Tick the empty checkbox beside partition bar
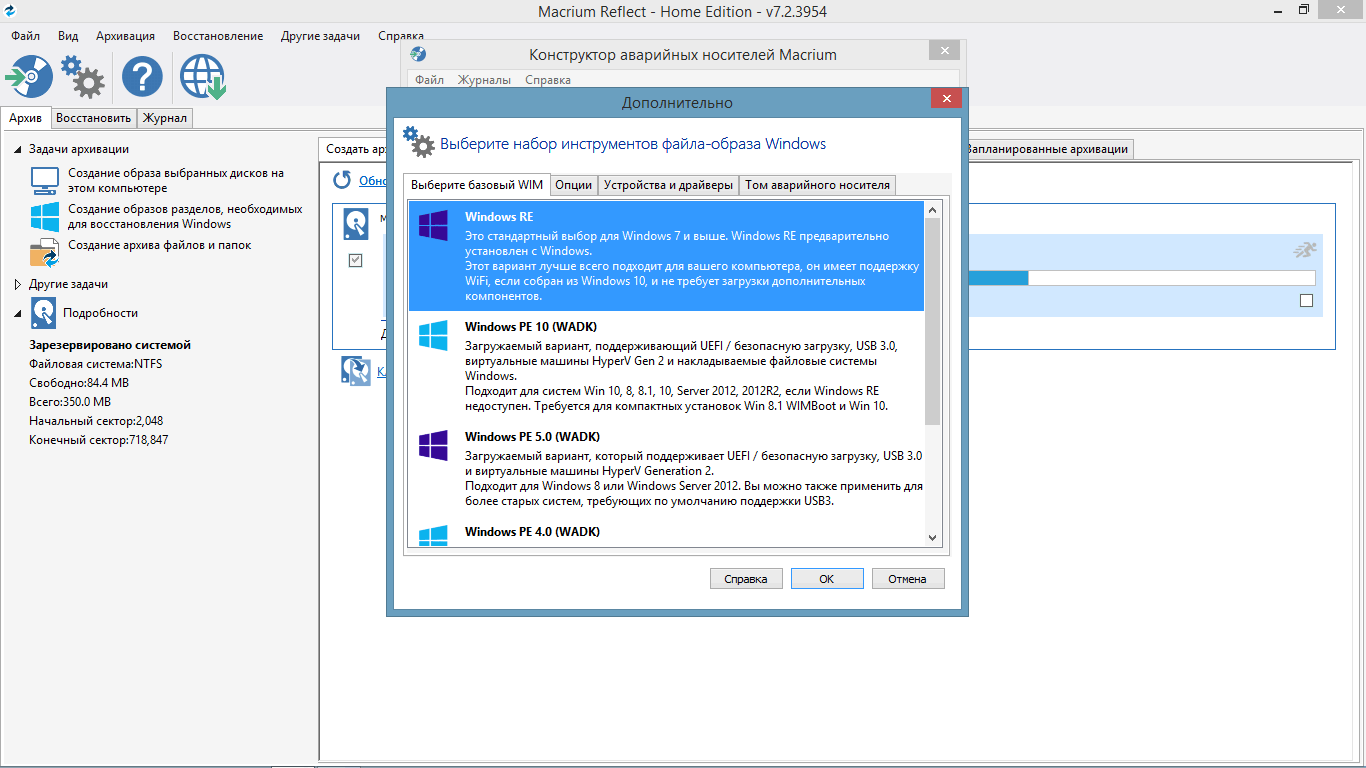The width and height of the screenshot is (1366, 768). point(1306,301)
